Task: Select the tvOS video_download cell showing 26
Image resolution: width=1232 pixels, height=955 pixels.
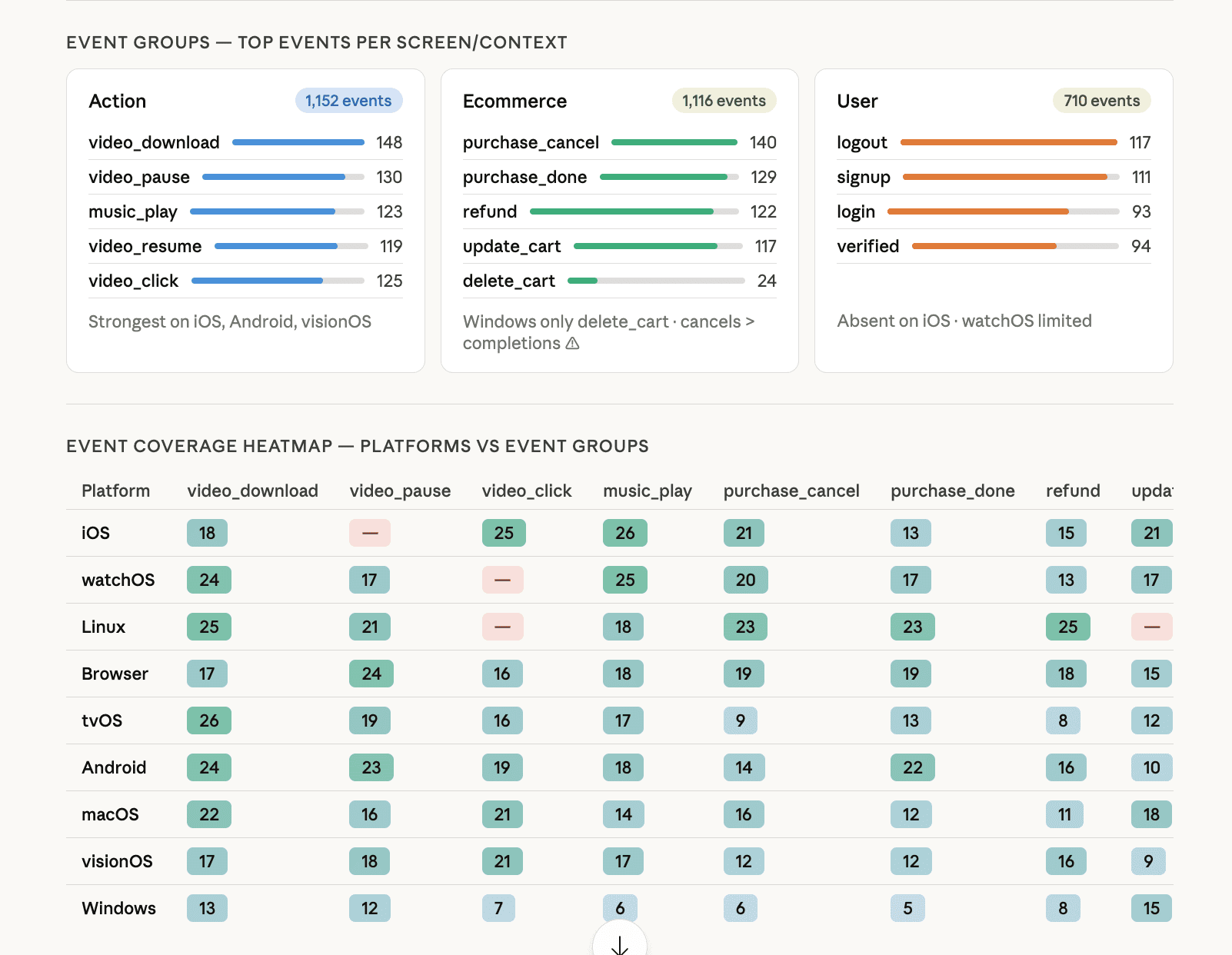Action: [x=208, y=720]
